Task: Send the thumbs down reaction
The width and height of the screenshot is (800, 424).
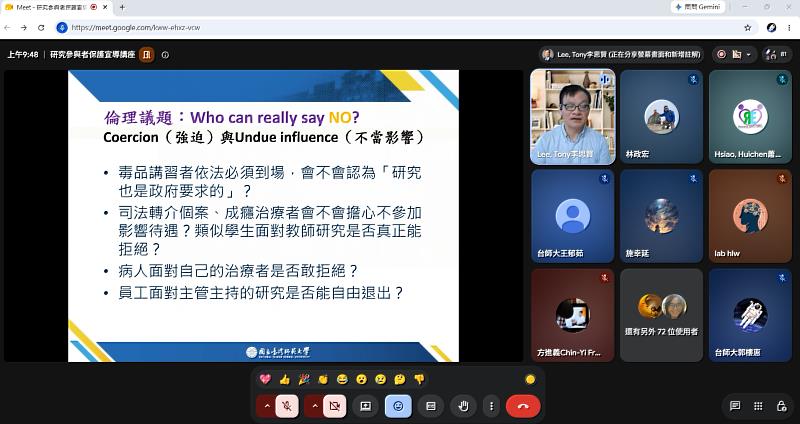Action: coord(419,379)
